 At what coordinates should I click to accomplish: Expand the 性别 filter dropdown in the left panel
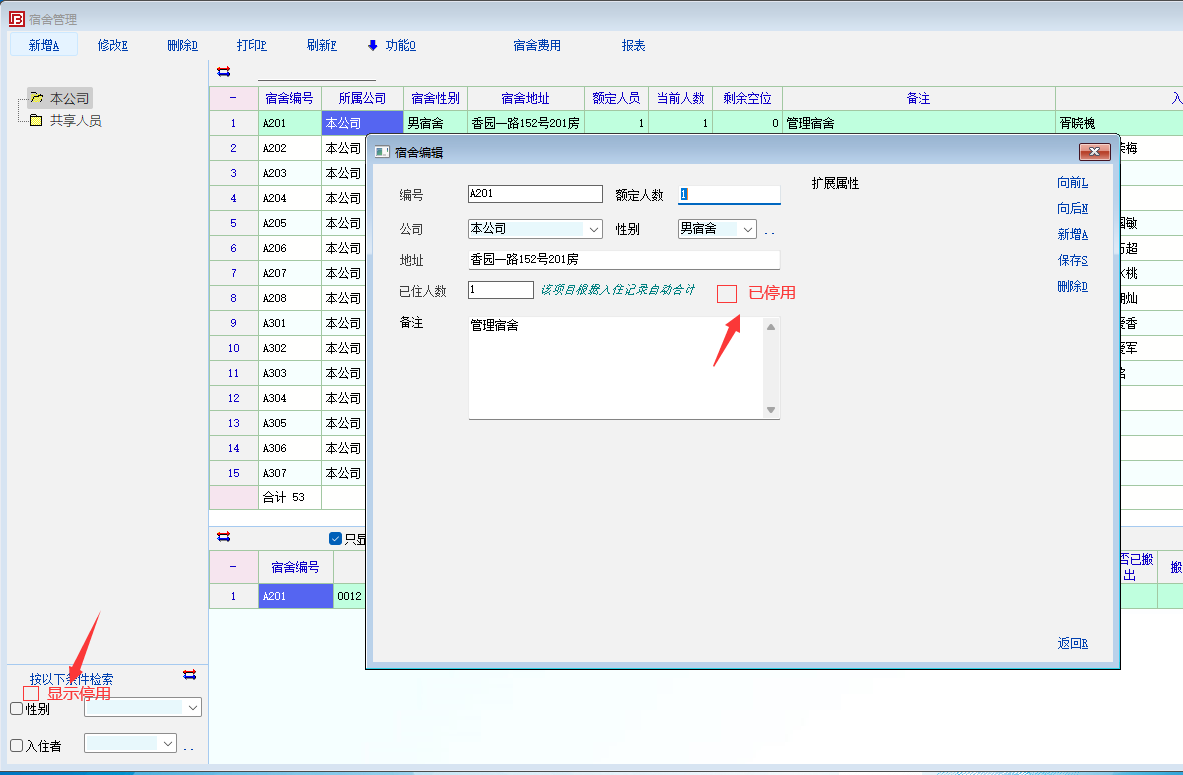point(192,707)
